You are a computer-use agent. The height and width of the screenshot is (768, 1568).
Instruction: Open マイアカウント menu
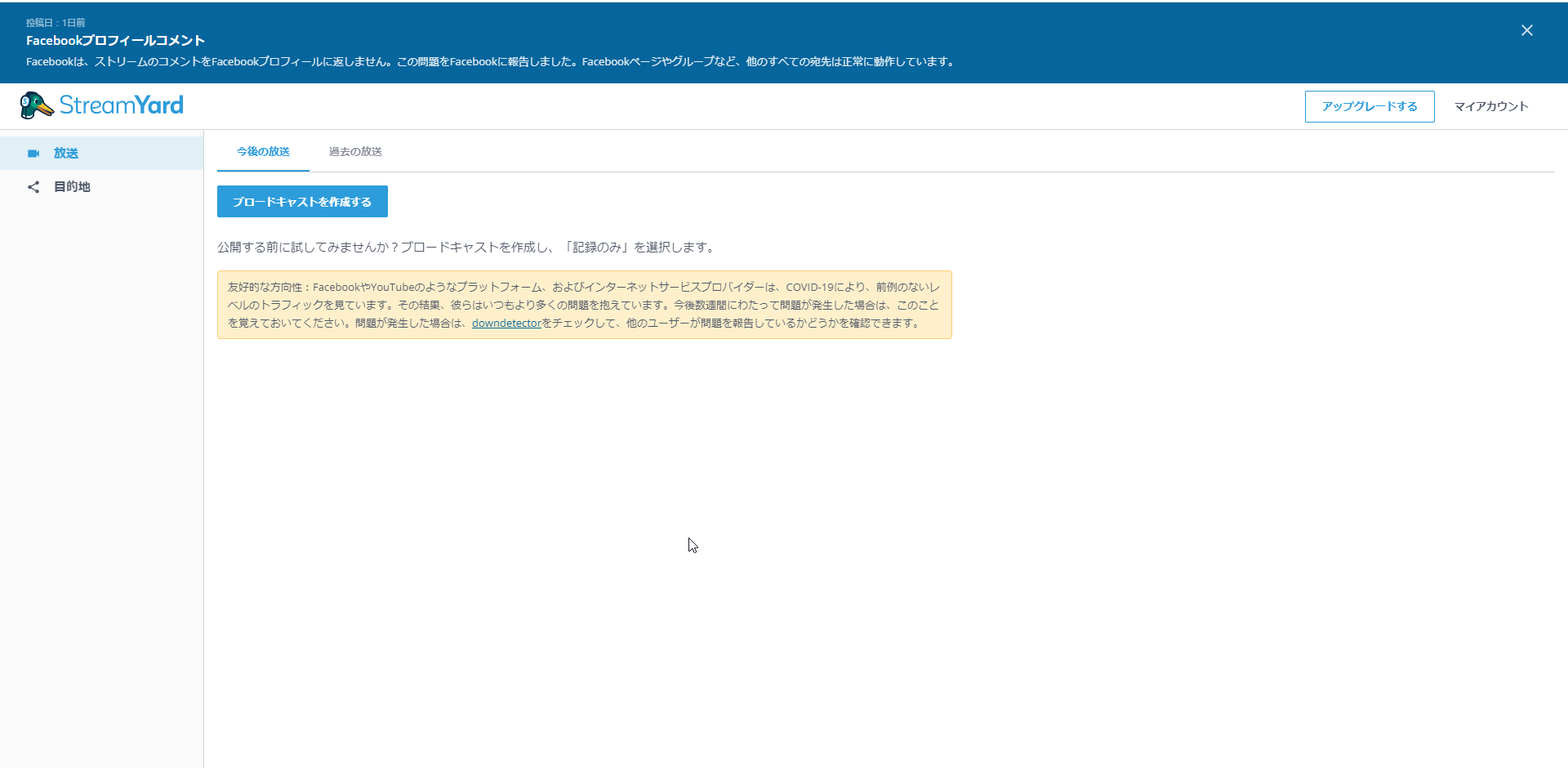tap(1491, 106)
